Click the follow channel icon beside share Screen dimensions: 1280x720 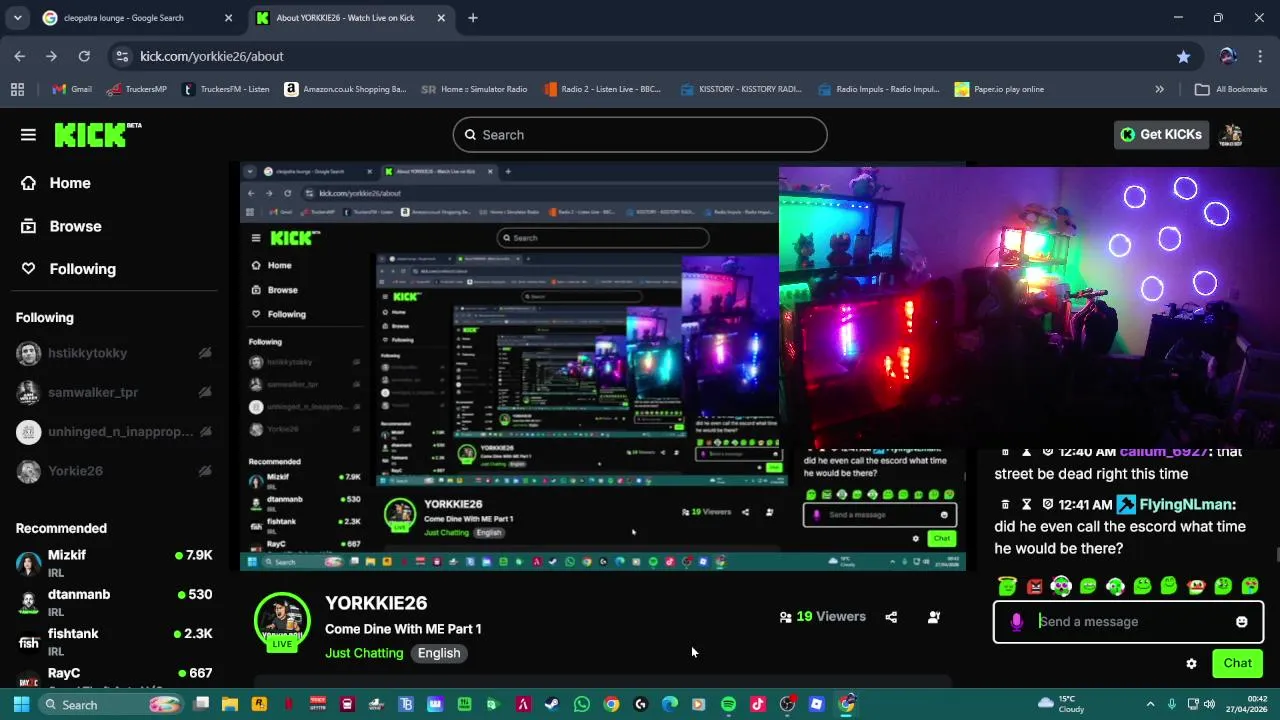934,617
